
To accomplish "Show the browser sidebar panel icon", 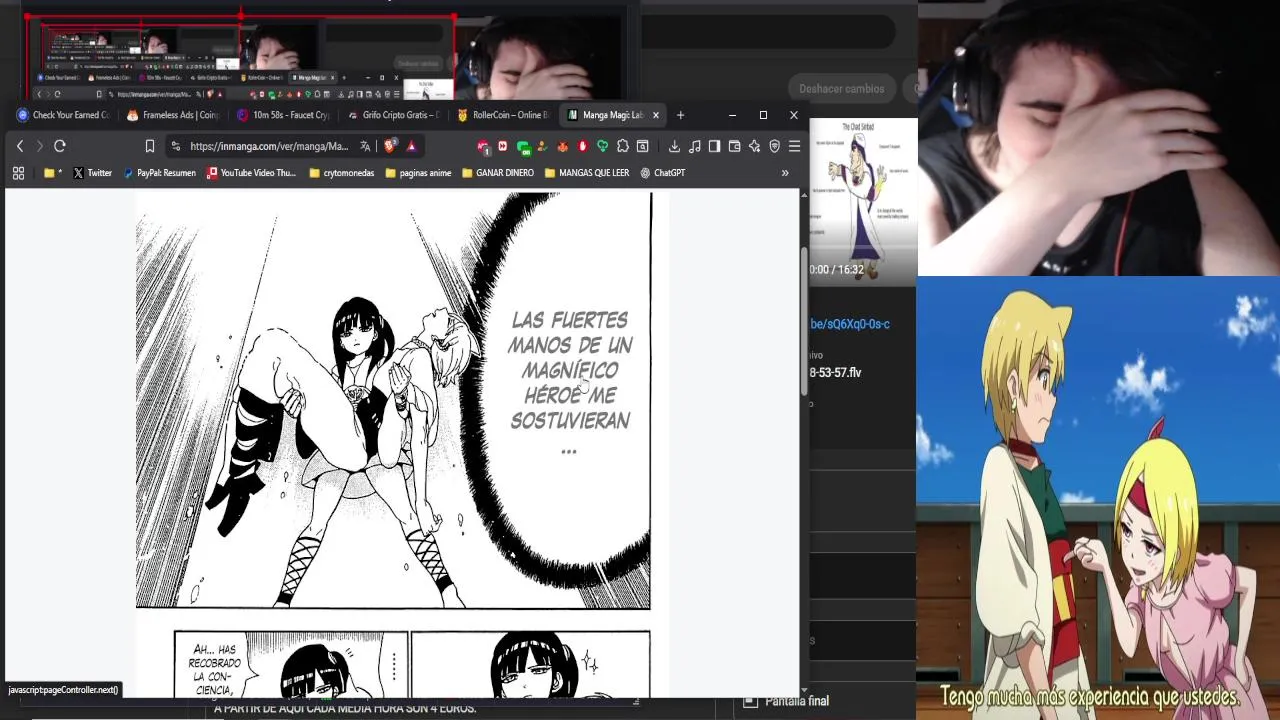I will [x=714, y=146].
